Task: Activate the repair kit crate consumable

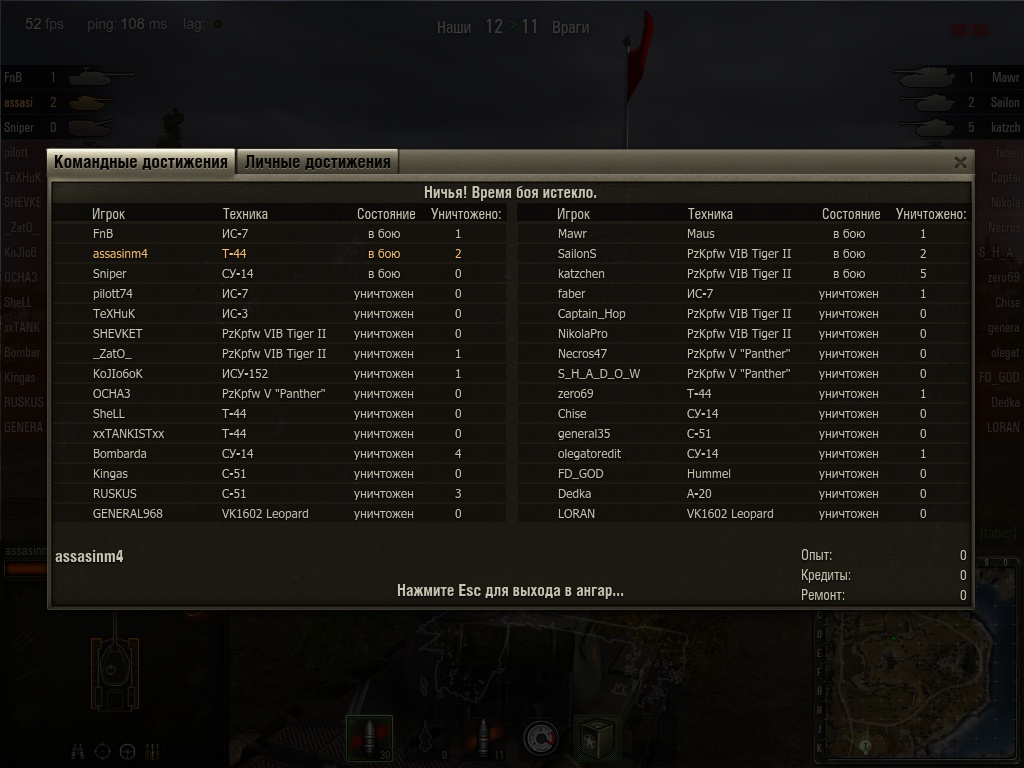Action: pos(597,738)
